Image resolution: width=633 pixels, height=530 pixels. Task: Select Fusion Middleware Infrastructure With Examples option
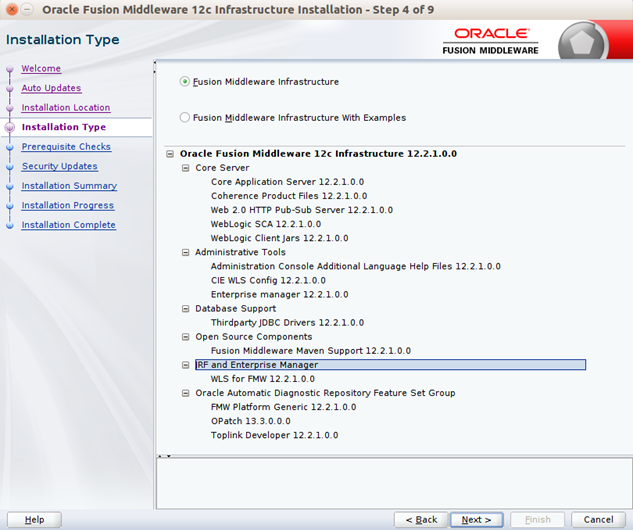coord(184,117)
